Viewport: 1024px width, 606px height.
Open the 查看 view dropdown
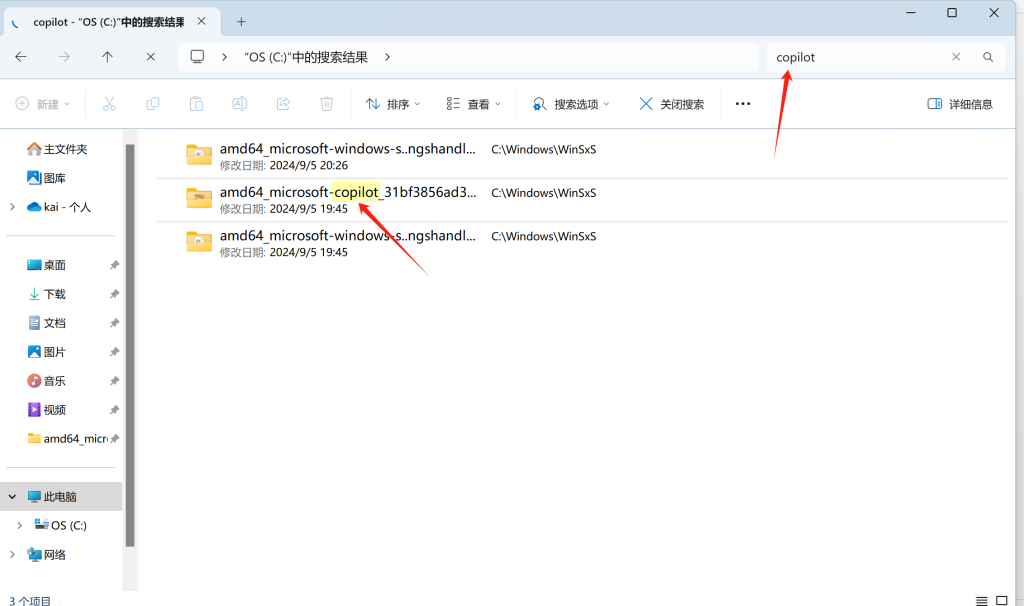click(473, 103)
